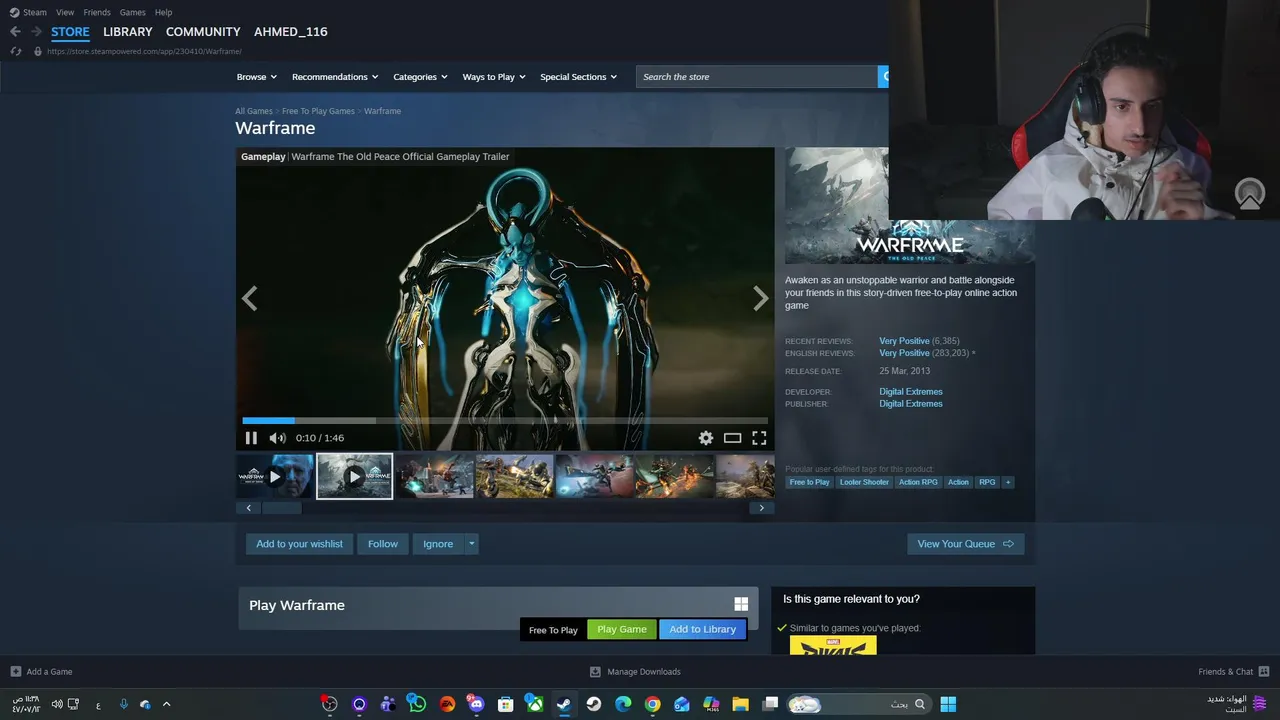Image resolution: width=1280 pixels, height=720 pixels.
Task: Open the View menu
Action: click(x=65, y=12)
